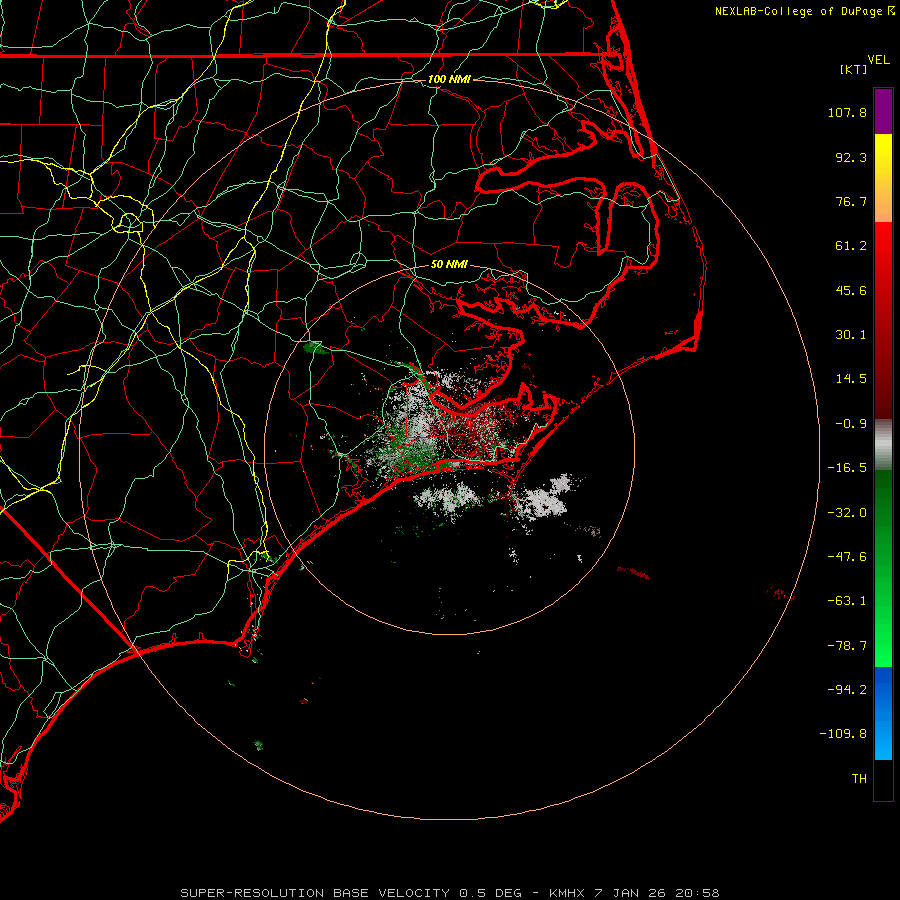Pick the purple band of the velocity scale
The image size is (900, 900).
[x=883, y=111]
